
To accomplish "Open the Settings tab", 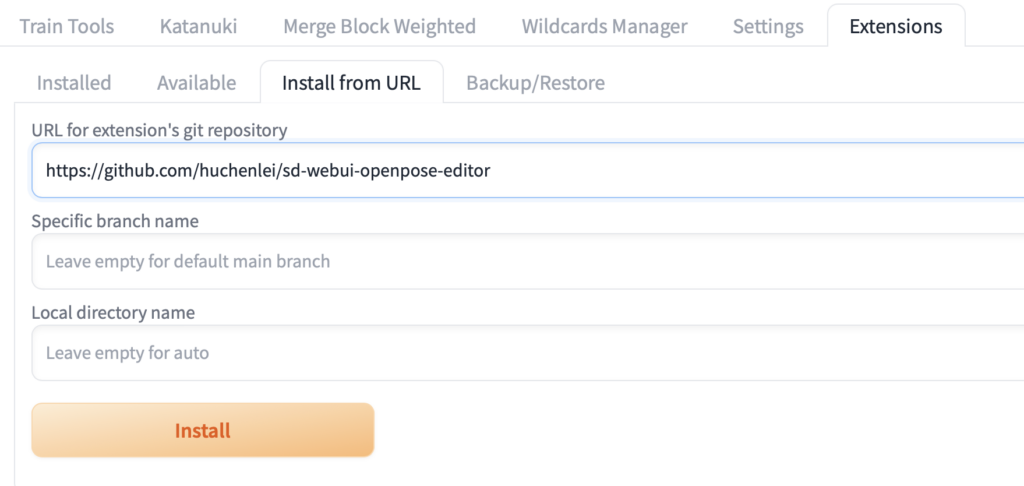I will [x=767, y=26].
